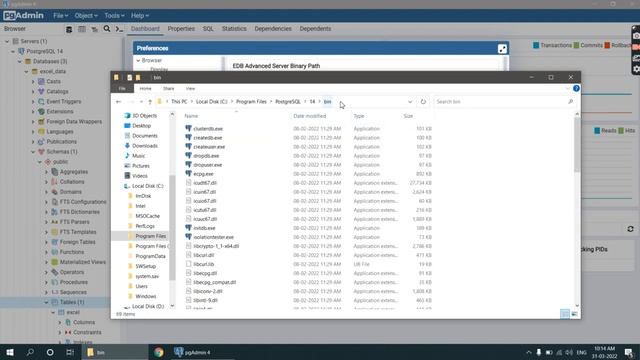This screenshot has height=360, width=640.
Task: Open pgAdmin Tools menu
Action: coord(114,16)
